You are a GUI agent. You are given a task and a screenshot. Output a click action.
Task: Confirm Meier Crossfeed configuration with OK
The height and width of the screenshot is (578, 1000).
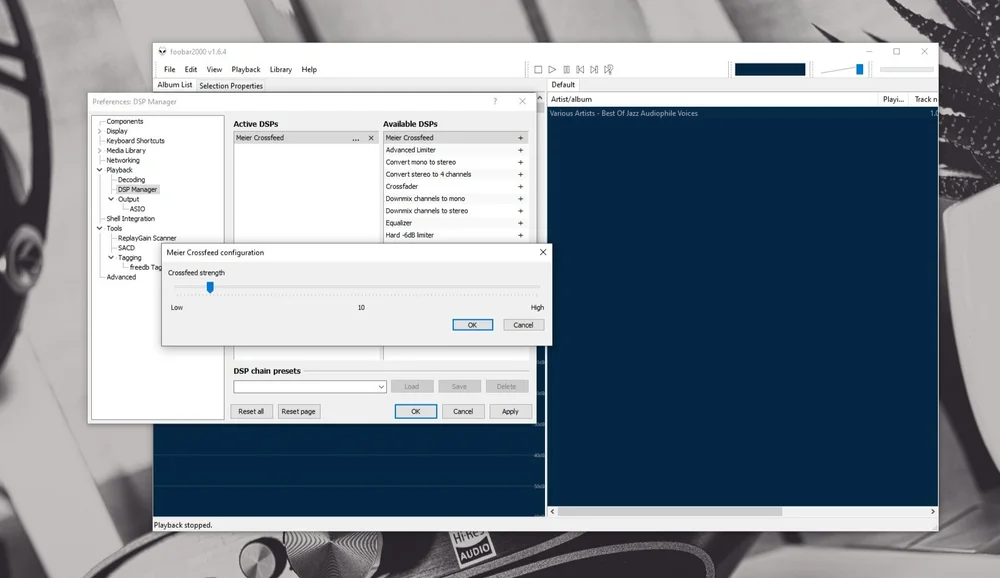coord(473,325)
